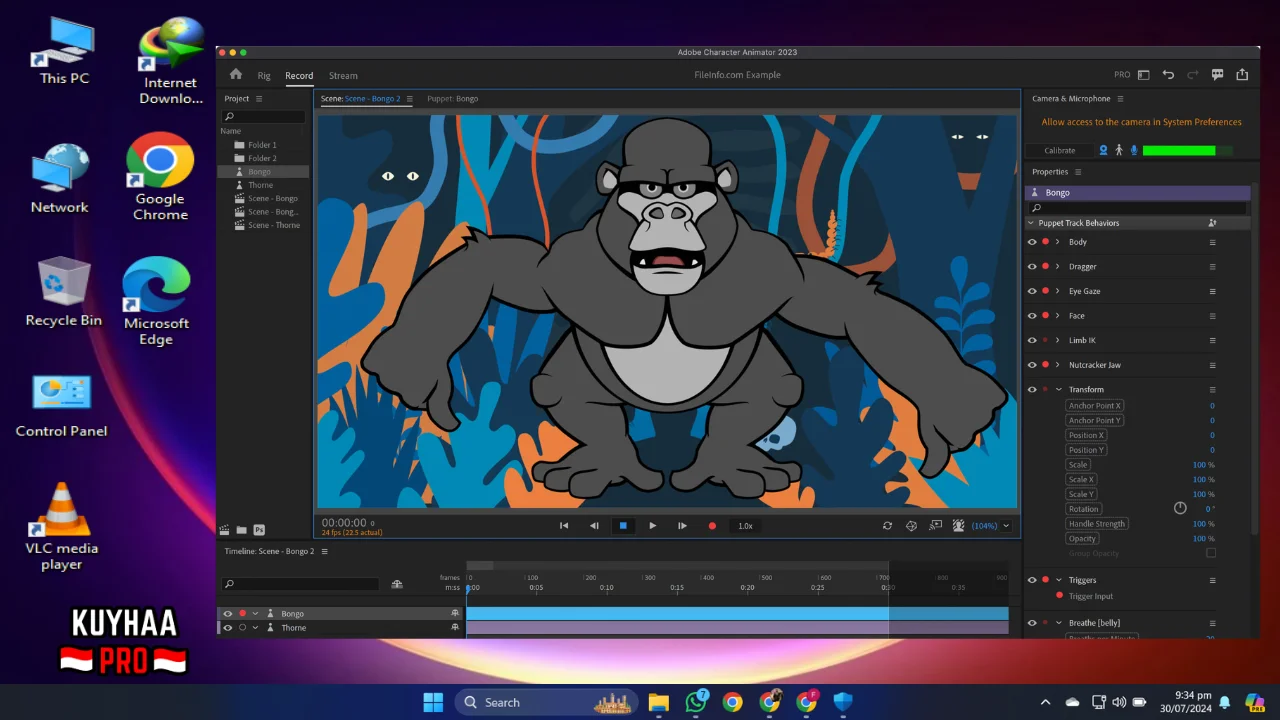The image size is (1280, 720).
Task: Open the Eye Gaze behavior options menu icon
Action: tap(1213, 291)
